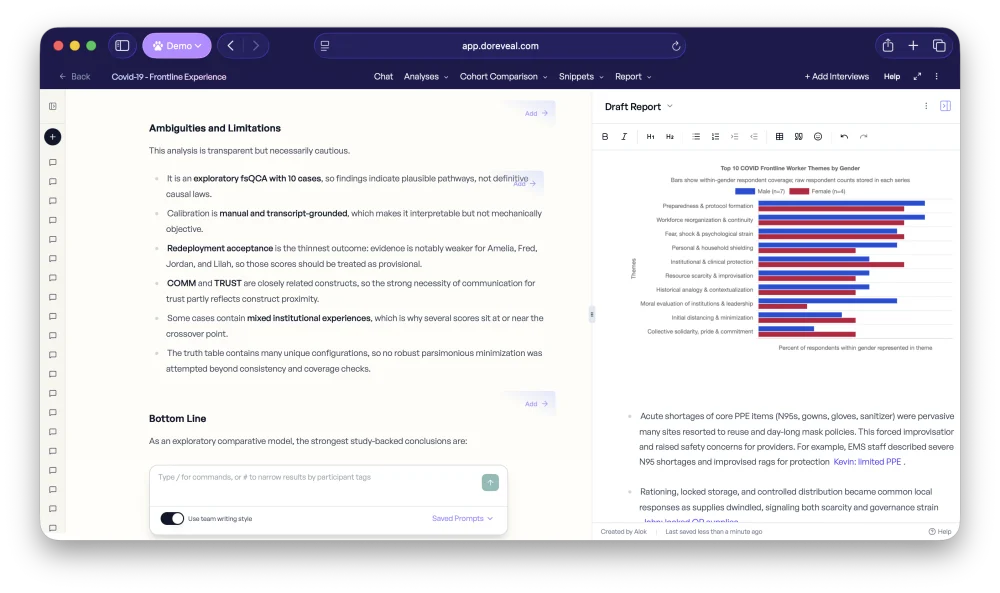Image resolution: width=1000 pixels, height=593 pixels.
Task: Open Help link in report footer
Action: [940, 531]
